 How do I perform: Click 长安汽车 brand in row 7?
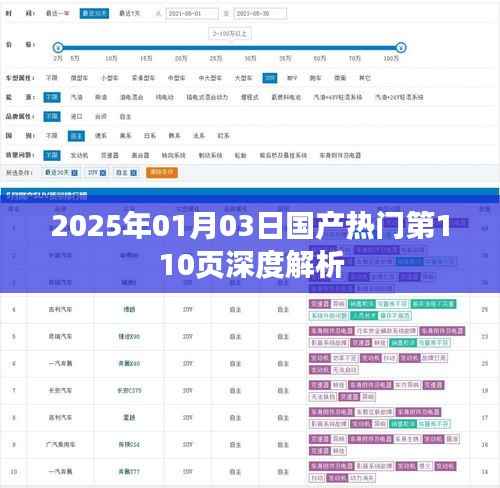tap(60, 390)
